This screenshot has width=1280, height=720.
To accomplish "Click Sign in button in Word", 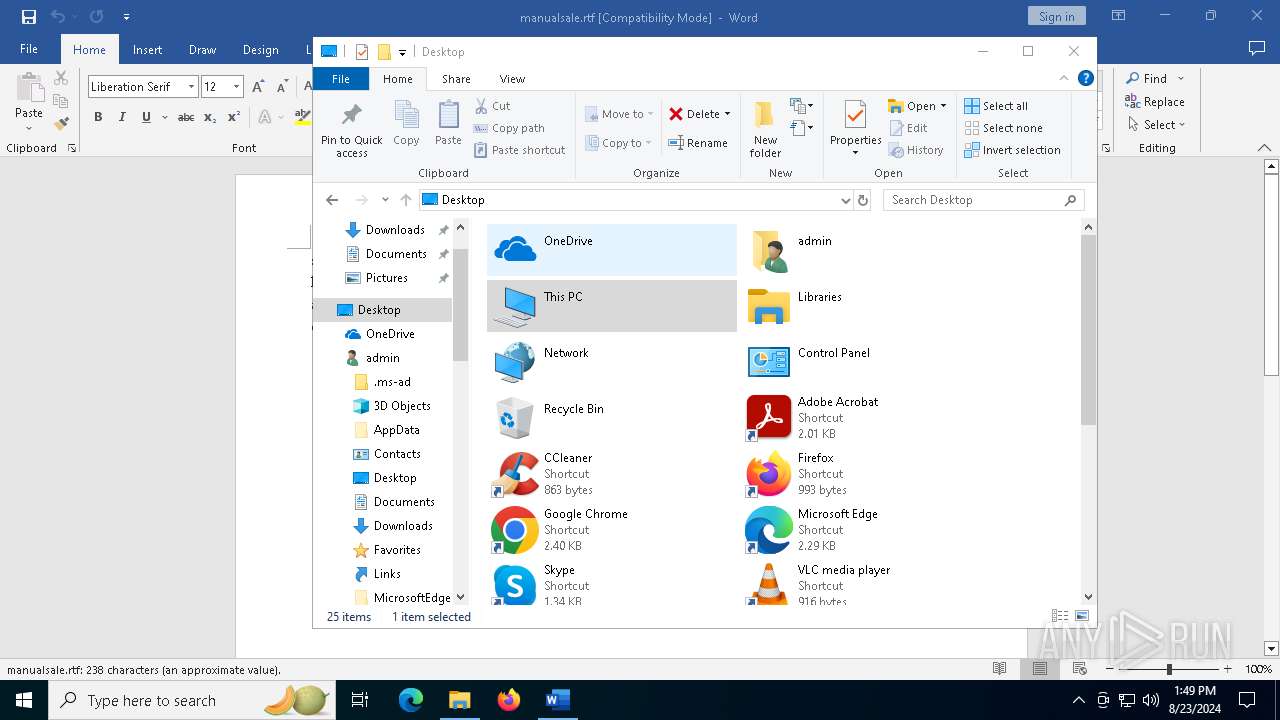I will pos(1056,16).
